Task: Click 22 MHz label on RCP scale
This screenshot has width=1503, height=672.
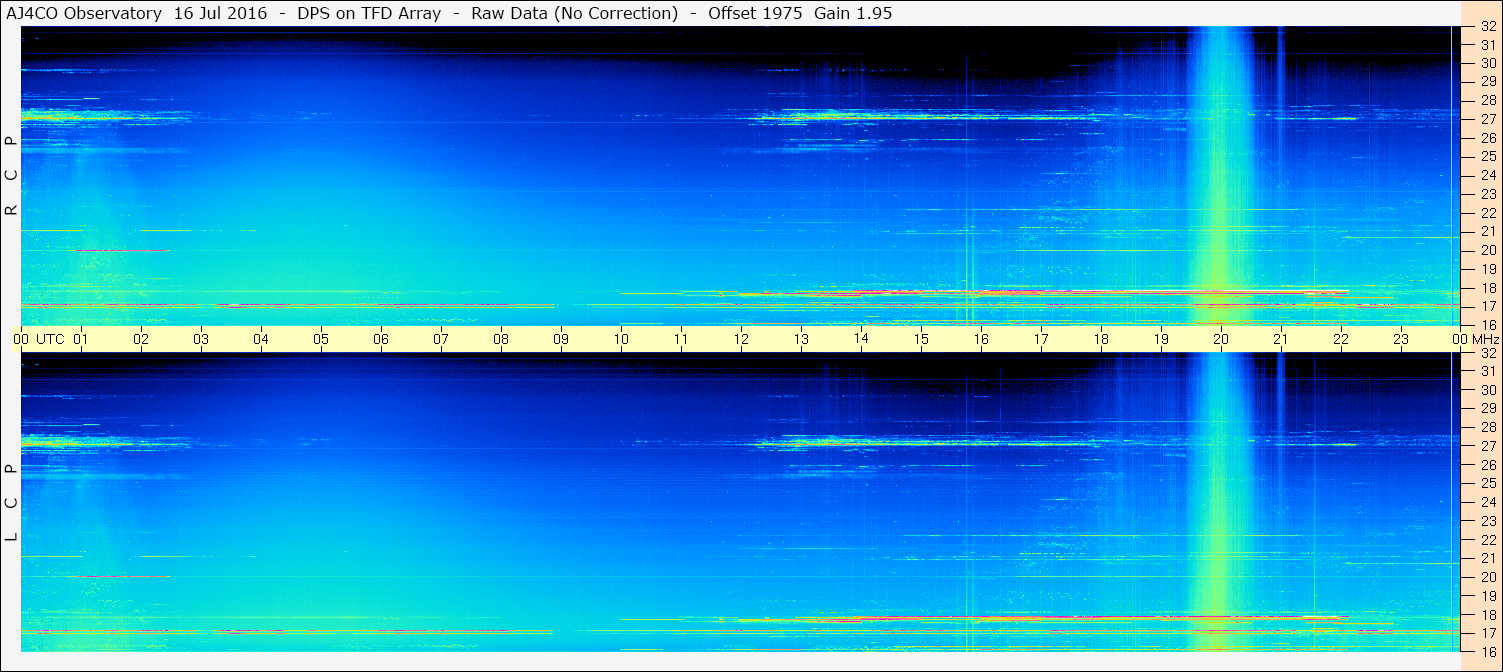Action: 1487,213
